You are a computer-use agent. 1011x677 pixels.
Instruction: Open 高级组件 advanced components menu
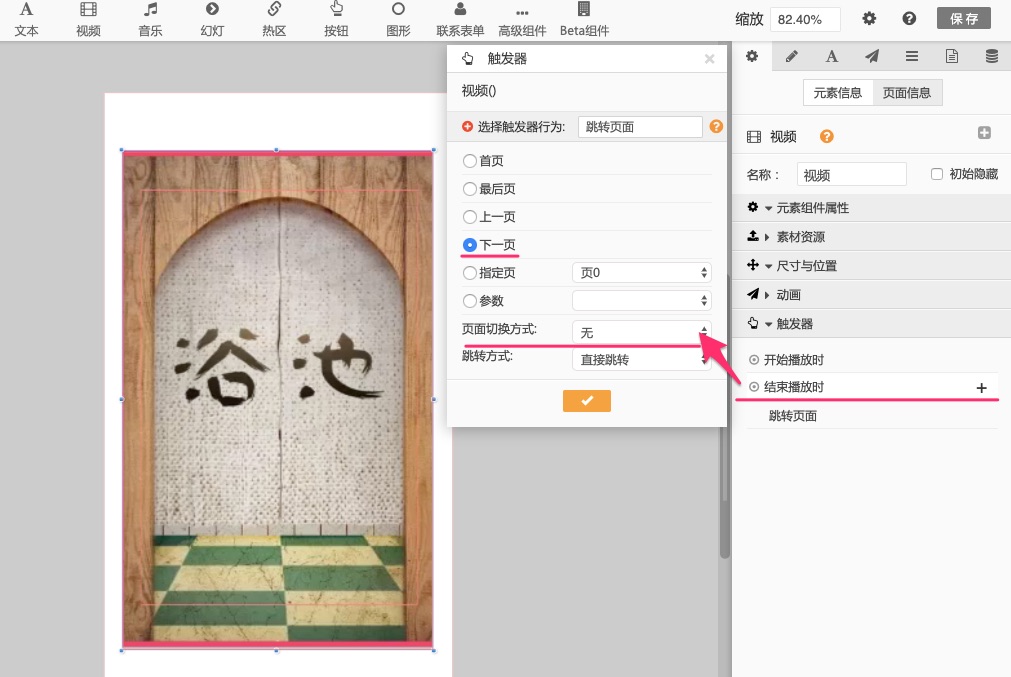522,19
